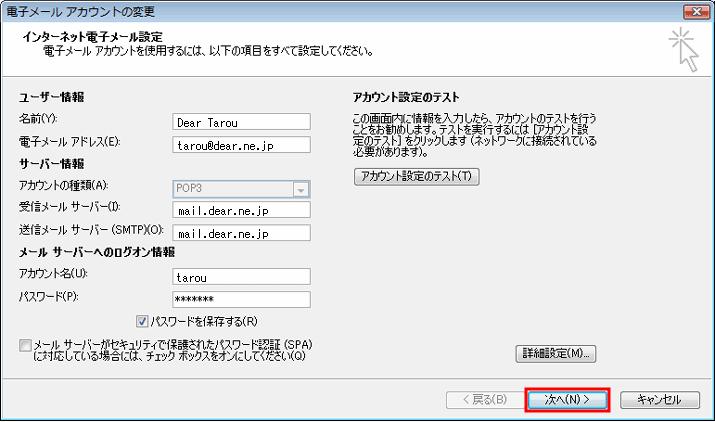
Task: Enable the SPA secure password authentication checkbox
Action: pos(25,345)
